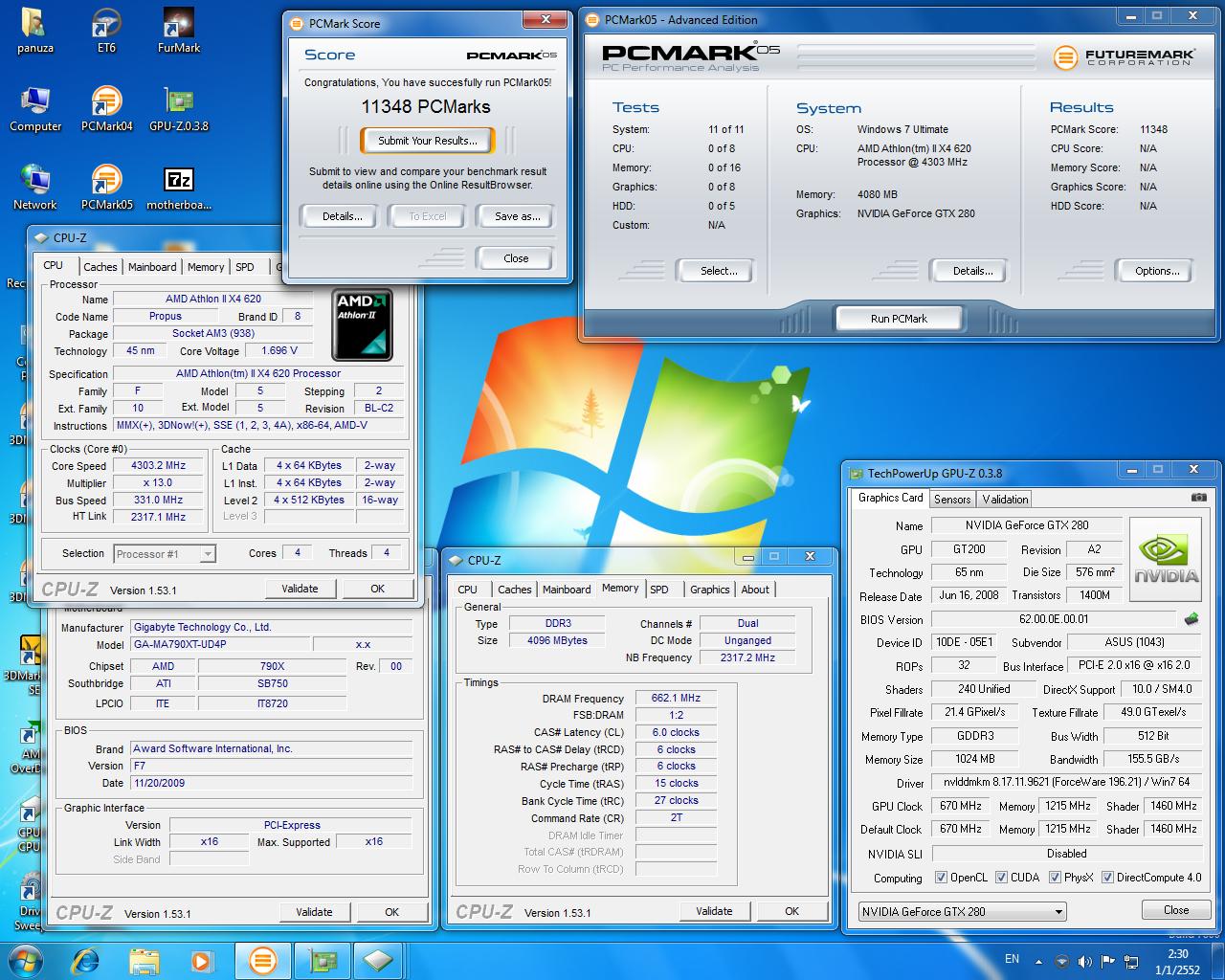Open the SPD tab in CPU-Z memory window

pyautogui.click(x=659, y=590)
